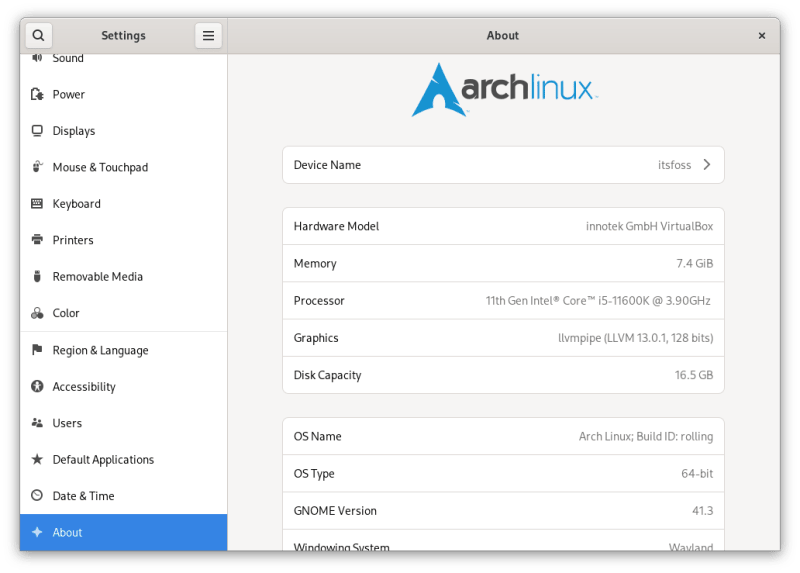Open Sound settings at top of sidebar

[x=68, y=59]
